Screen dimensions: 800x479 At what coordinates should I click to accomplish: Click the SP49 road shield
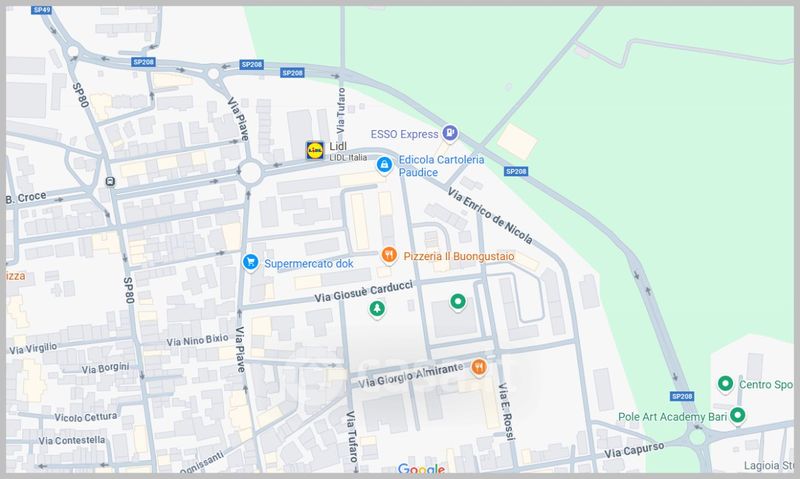42,9
